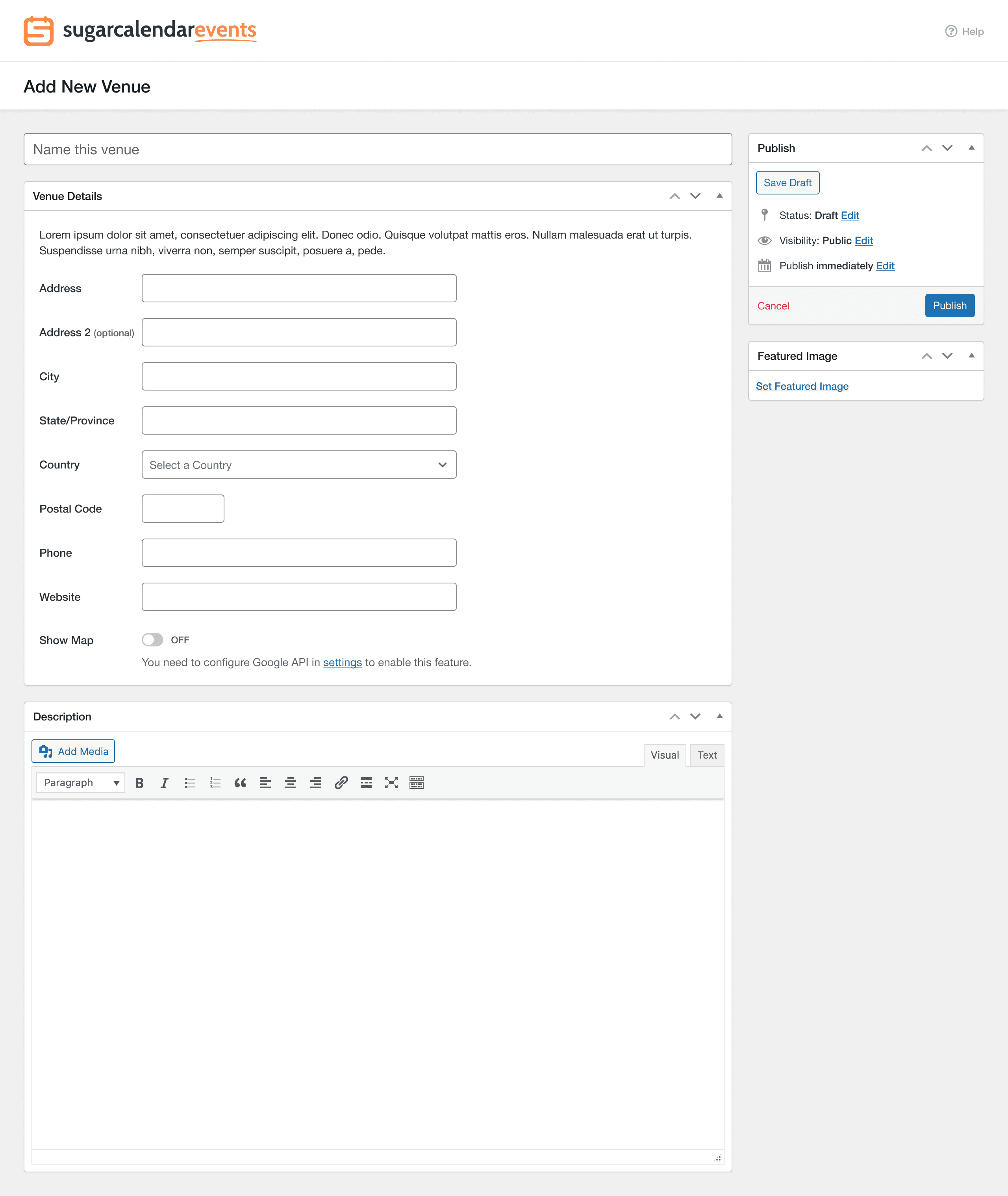The height and width of the screenshot is (1196, 1008).
Task: Turn on the Show Map toggle
Action: [x=152, y=640]
